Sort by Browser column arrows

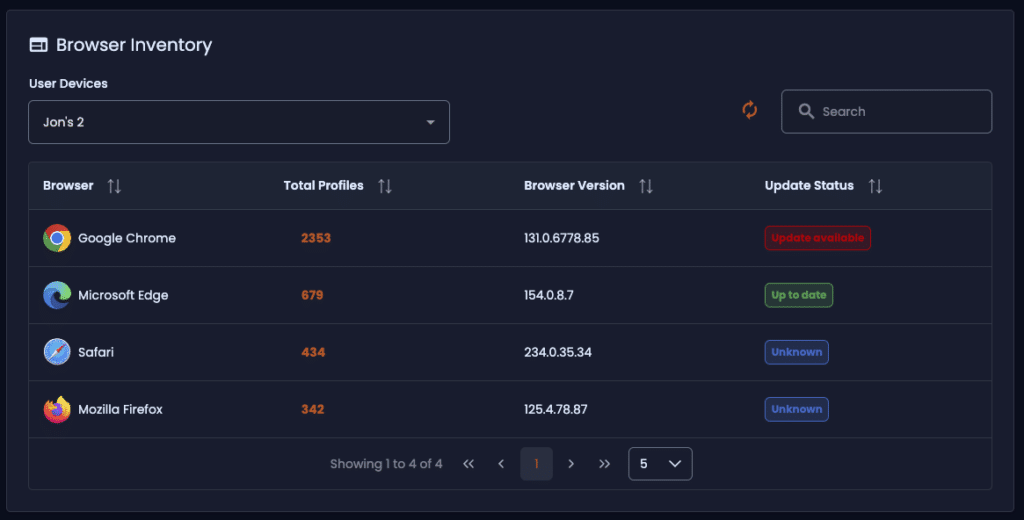(114, 186)
